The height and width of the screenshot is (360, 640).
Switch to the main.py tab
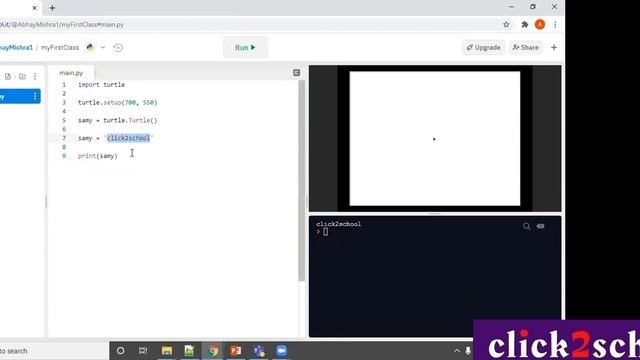71,73
